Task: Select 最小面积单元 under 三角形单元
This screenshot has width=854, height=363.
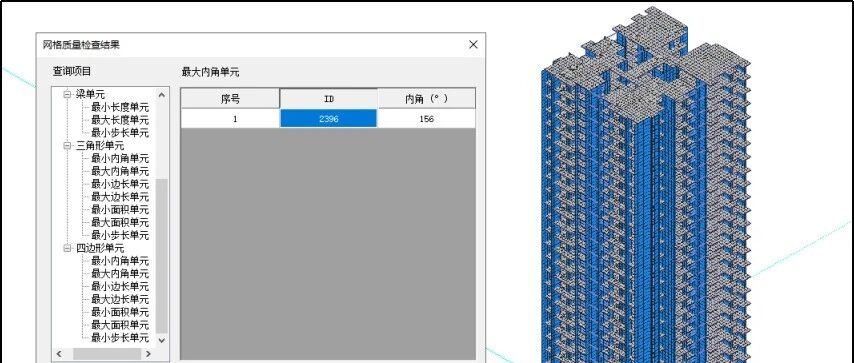Action: pos(120,209)
